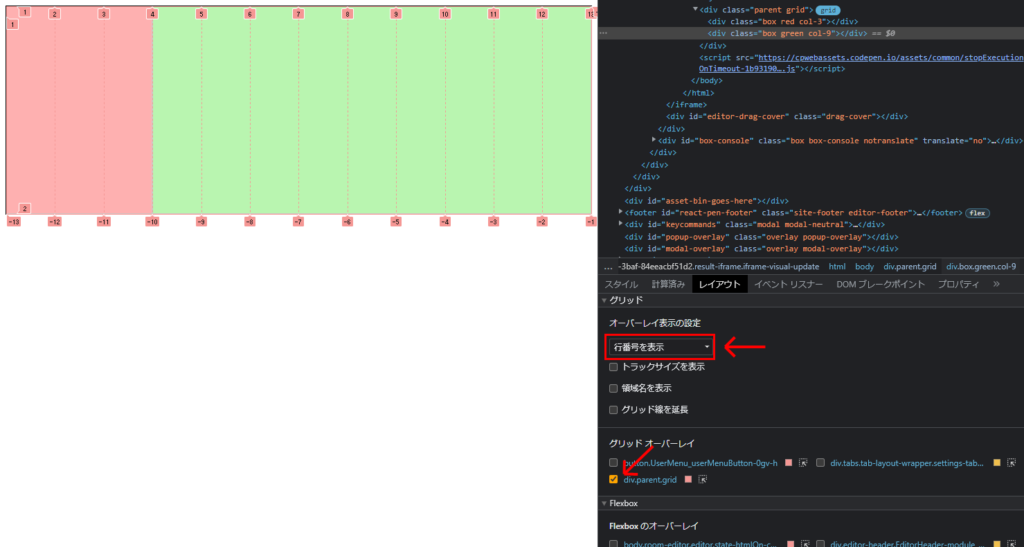Click div.parent.grid in the breadcrumb bar
Viewport: 1024px width, 547px height.
(910, 267)
